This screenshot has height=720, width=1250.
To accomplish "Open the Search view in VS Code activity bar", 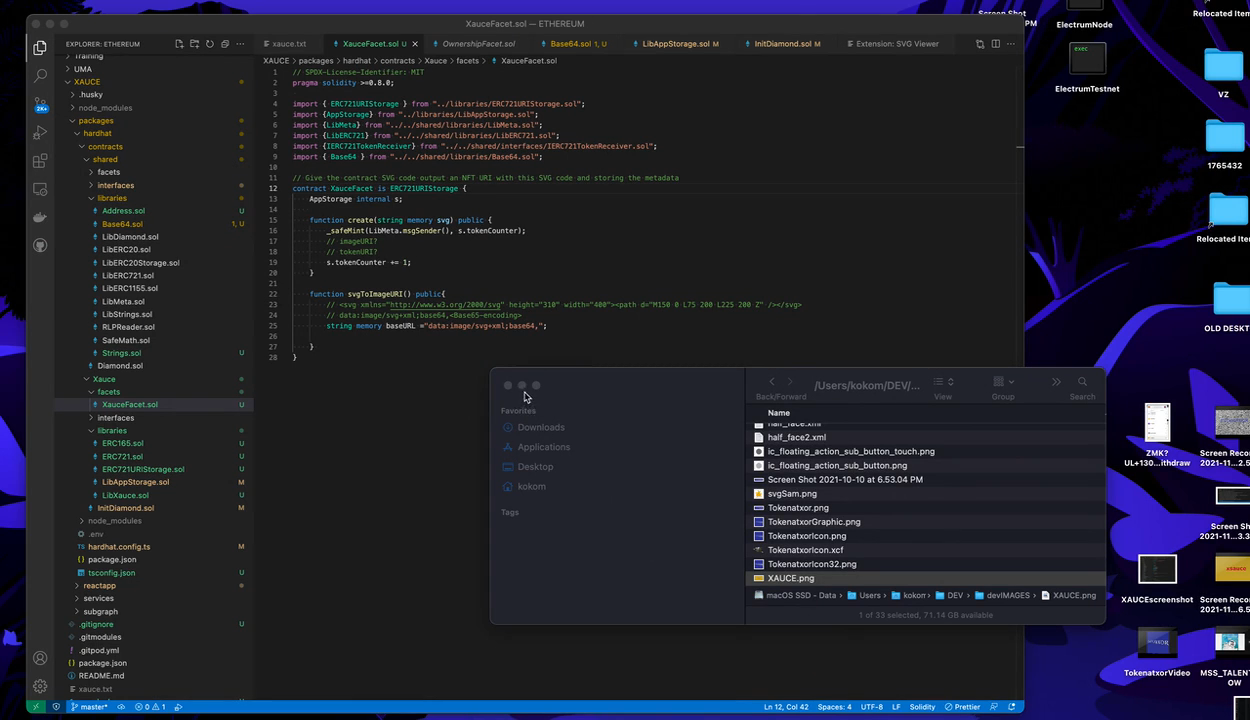I will pyautogui.click(x=40, y=76).
